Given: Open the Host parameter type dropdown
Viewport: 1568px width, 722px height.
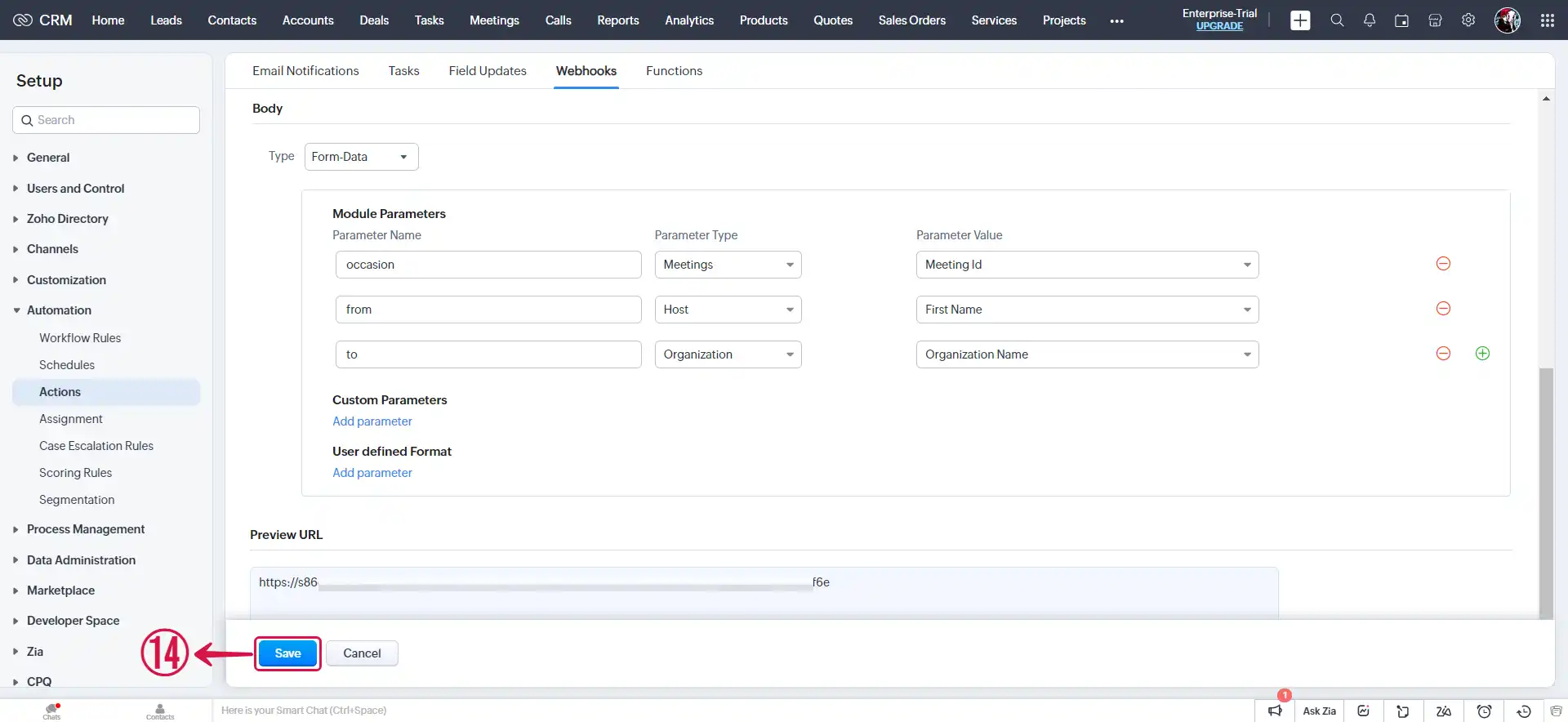Looking at the screenshot, I should (728, 310).
